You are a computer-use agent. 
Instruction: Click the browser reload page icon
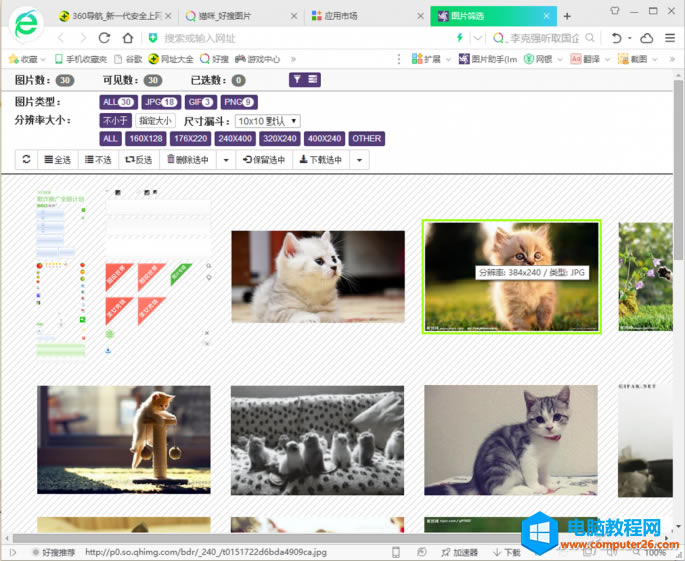pos(104,38)
